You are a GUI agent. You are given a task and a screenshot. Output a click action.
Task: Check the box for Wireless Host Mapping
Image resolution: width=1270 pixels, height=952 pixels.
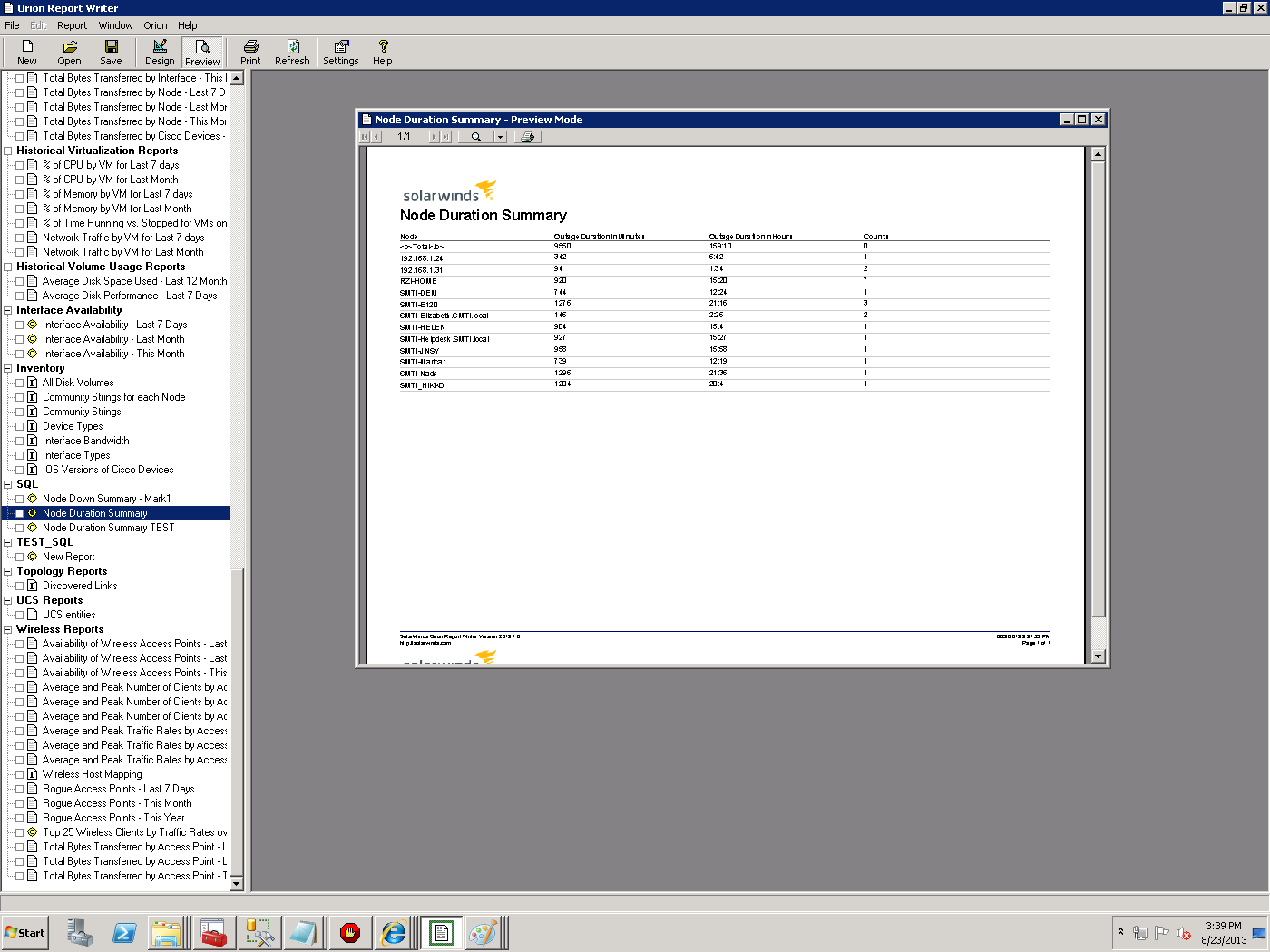[19, 774]
